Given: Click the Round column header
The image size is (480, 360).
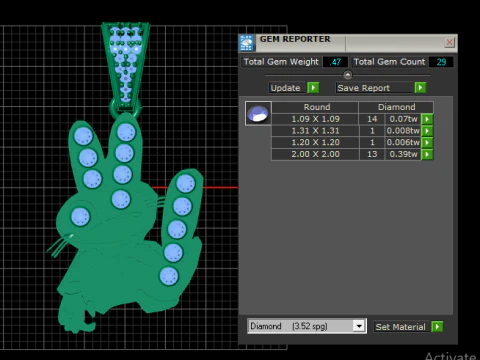Looking at the screenshot, I should pyautogui.click(x=315, y=107).
